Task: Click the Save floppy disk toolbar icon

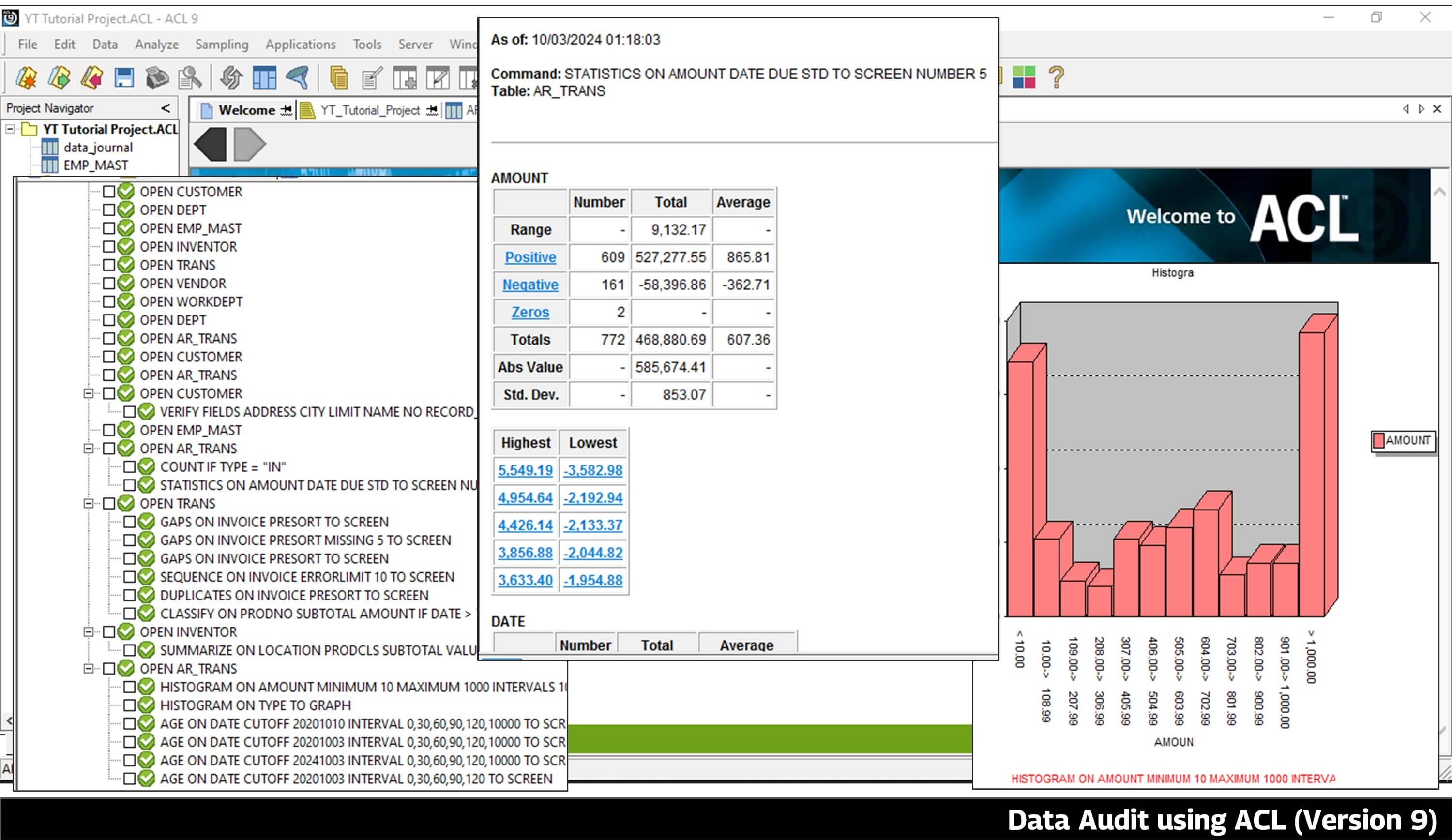Action: 124,77
